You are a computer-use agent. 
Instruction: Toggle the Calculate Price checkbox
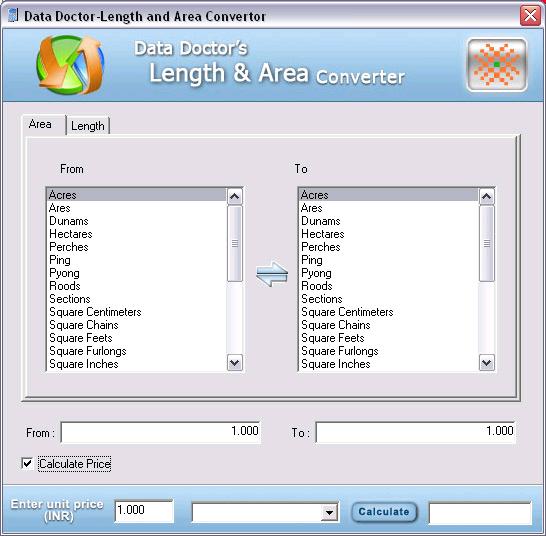27,464
